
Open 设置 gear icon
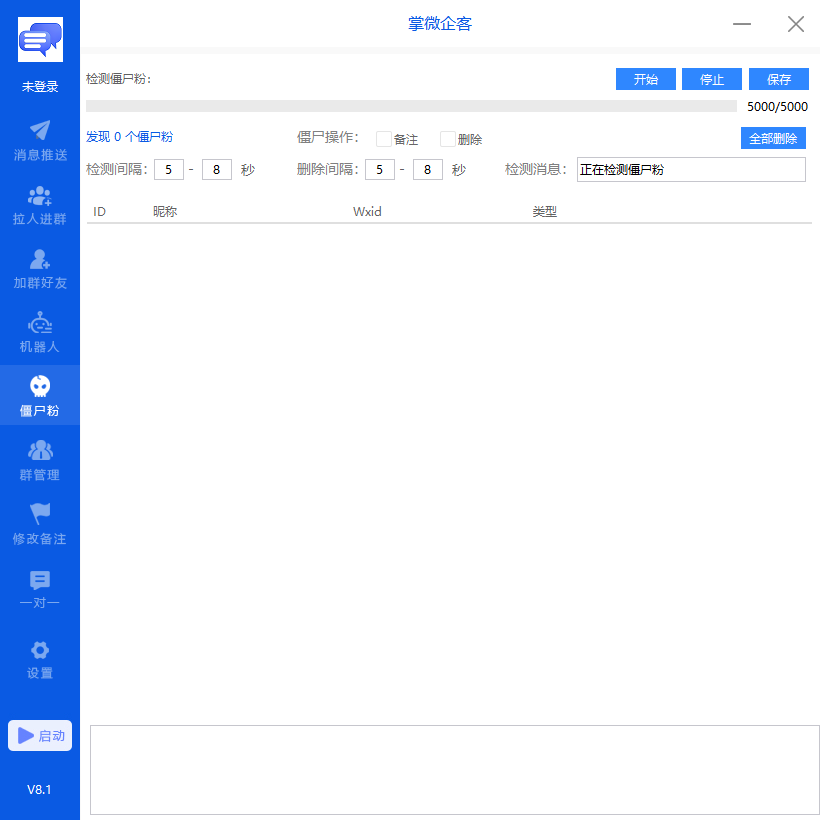40,651
